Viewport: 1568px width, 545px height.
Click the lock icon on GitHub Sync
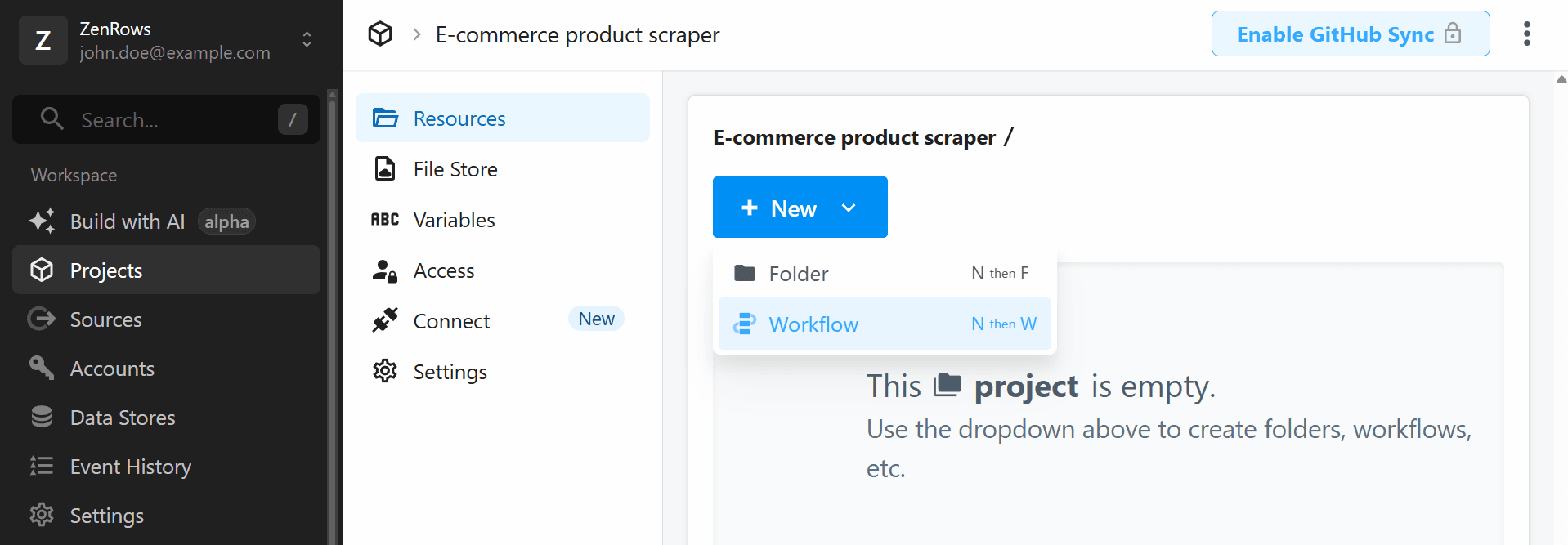click(1453, 33)
